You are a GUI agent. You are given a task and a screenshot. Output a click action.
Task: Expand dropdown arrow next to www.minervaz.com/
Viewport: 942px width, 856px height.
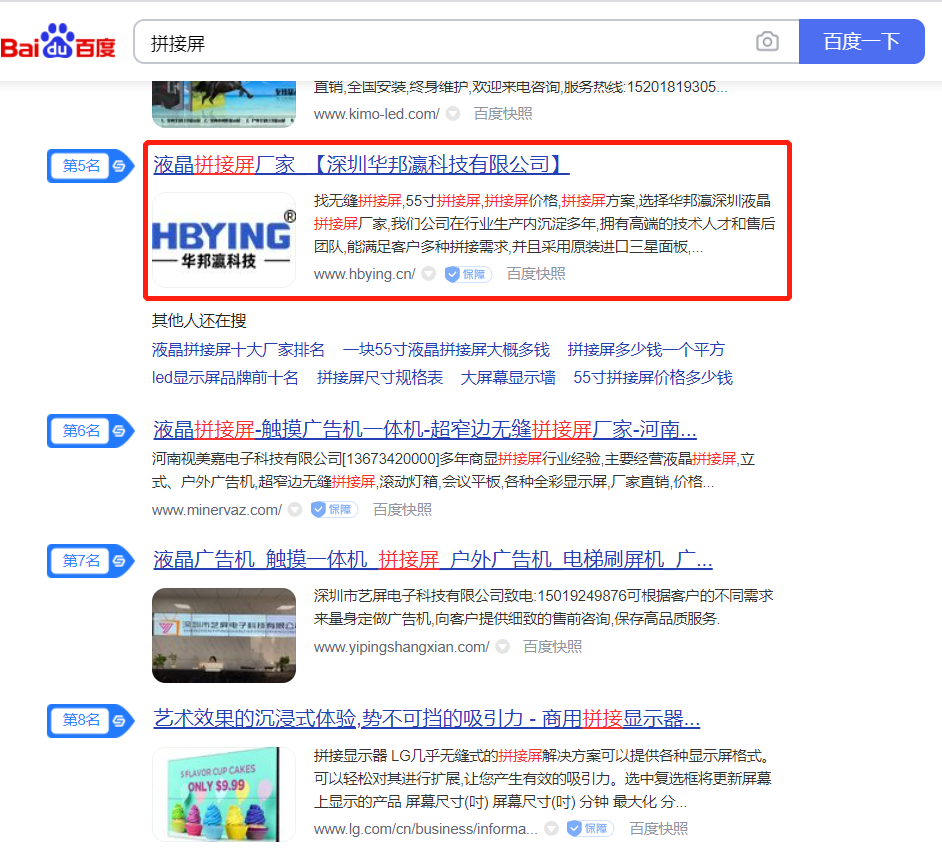pyautogui.click(x=294, y=510)
